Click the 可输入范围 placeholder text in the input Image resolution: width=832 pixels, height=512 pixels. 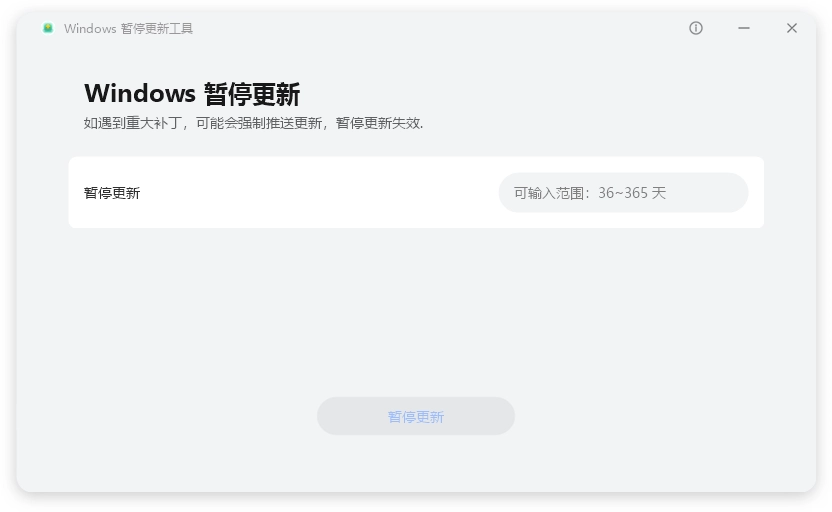(551, 193)
